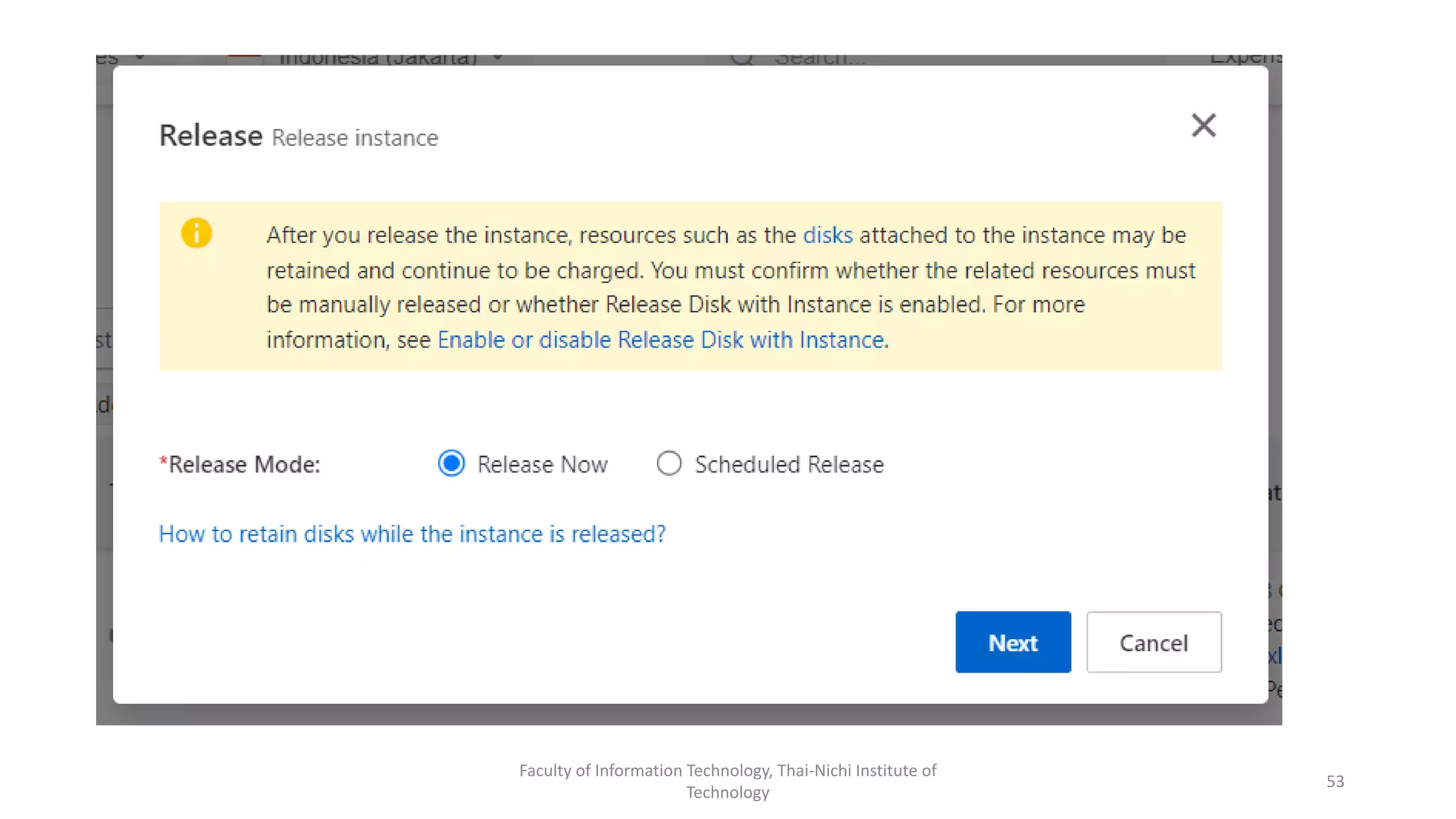1456x819 pixels.
Task: Click the 'Release' dialog title heading
Action: (210, 136)
